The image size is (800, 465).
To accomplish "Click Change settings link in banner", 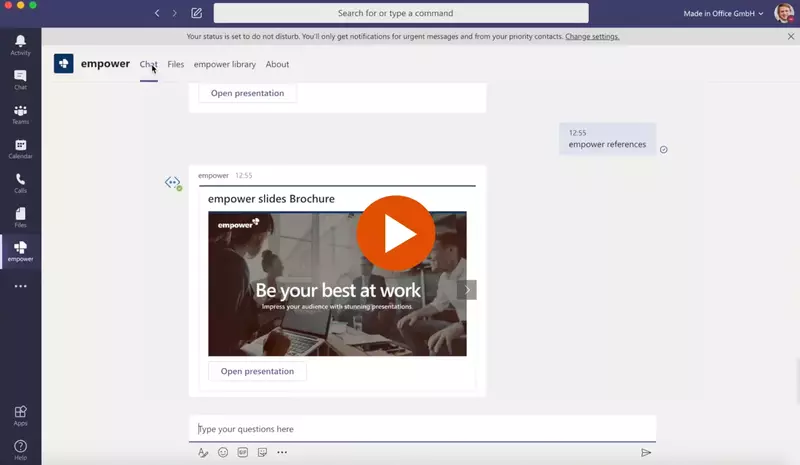I will point(592,36).
